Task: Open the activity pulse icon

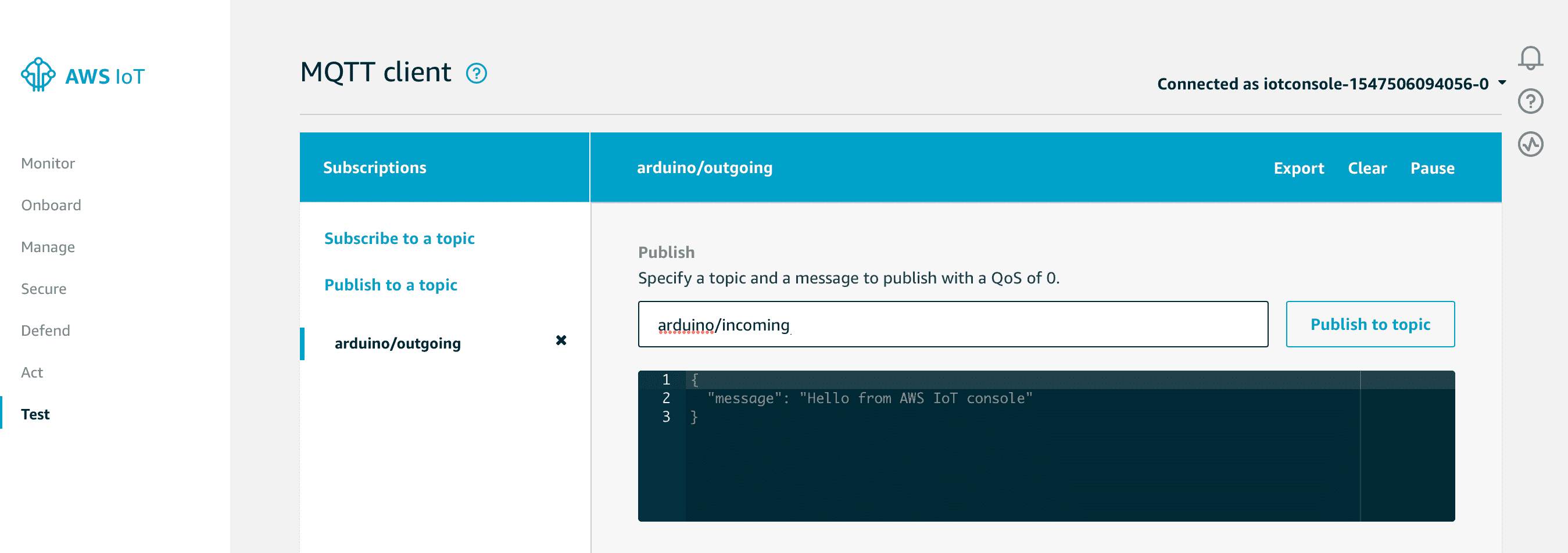Action: [1530, 144]
